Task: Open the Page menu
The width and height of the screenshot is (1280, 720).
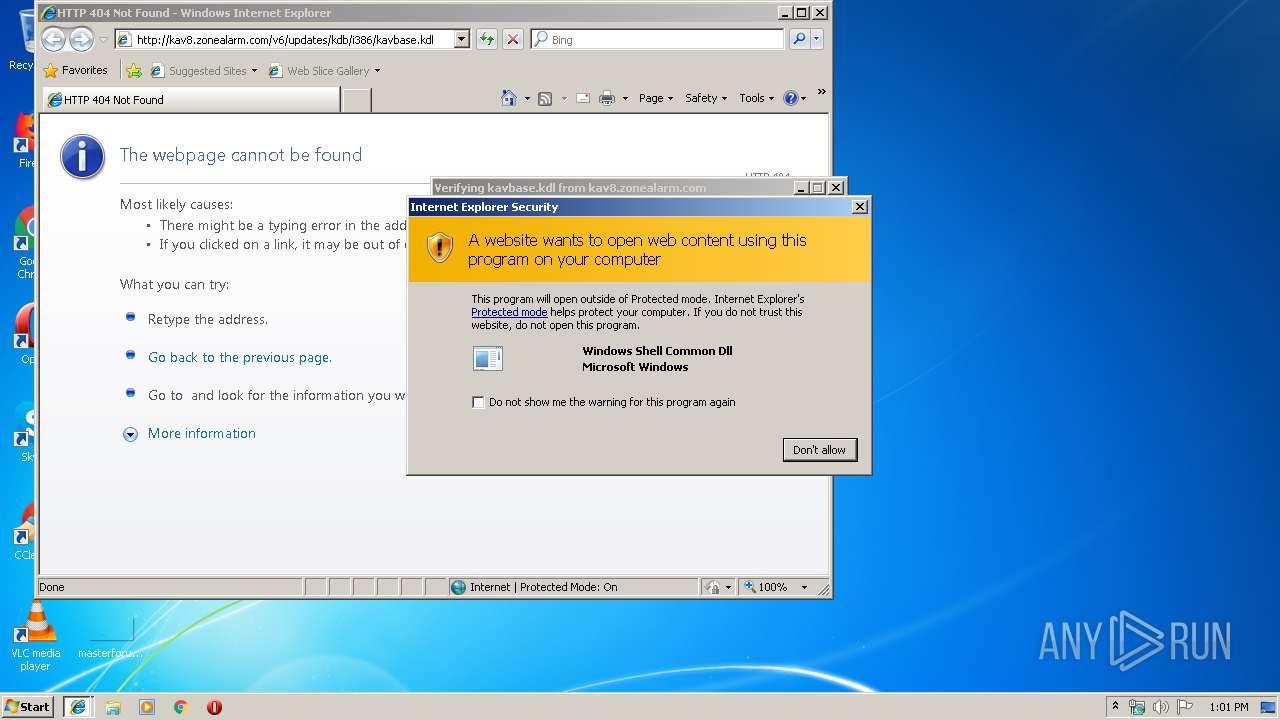Action: coord(656,98)
